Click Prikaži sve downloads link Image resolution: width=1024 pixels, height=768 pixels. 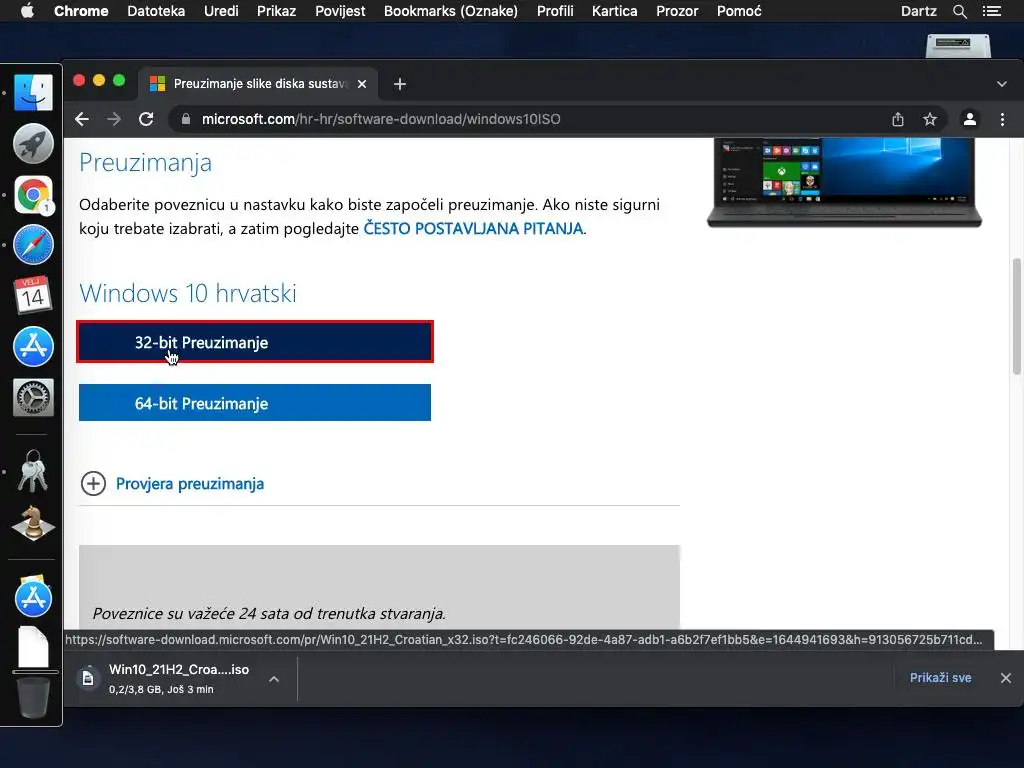click(940, 678)
